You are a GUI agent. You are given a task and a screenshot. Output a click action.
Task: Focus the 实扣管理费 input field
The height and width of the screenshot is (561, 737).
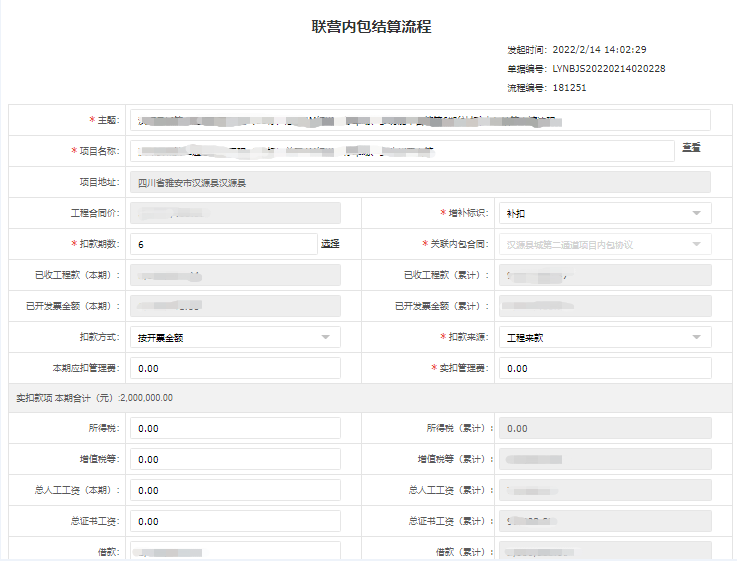(604, 369)
